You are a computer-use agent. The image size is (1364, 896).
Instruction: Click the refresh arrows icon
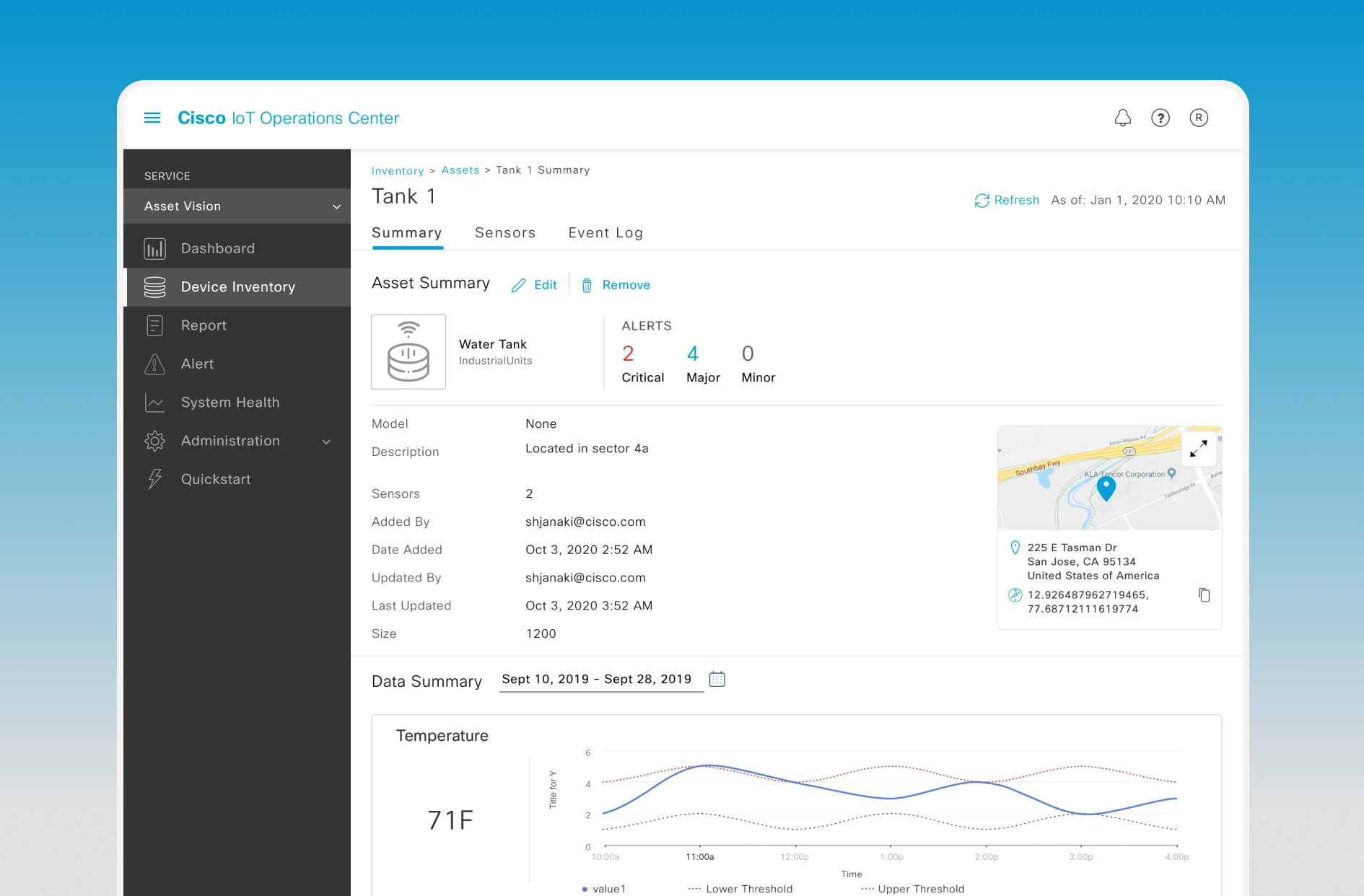[982, 201]
